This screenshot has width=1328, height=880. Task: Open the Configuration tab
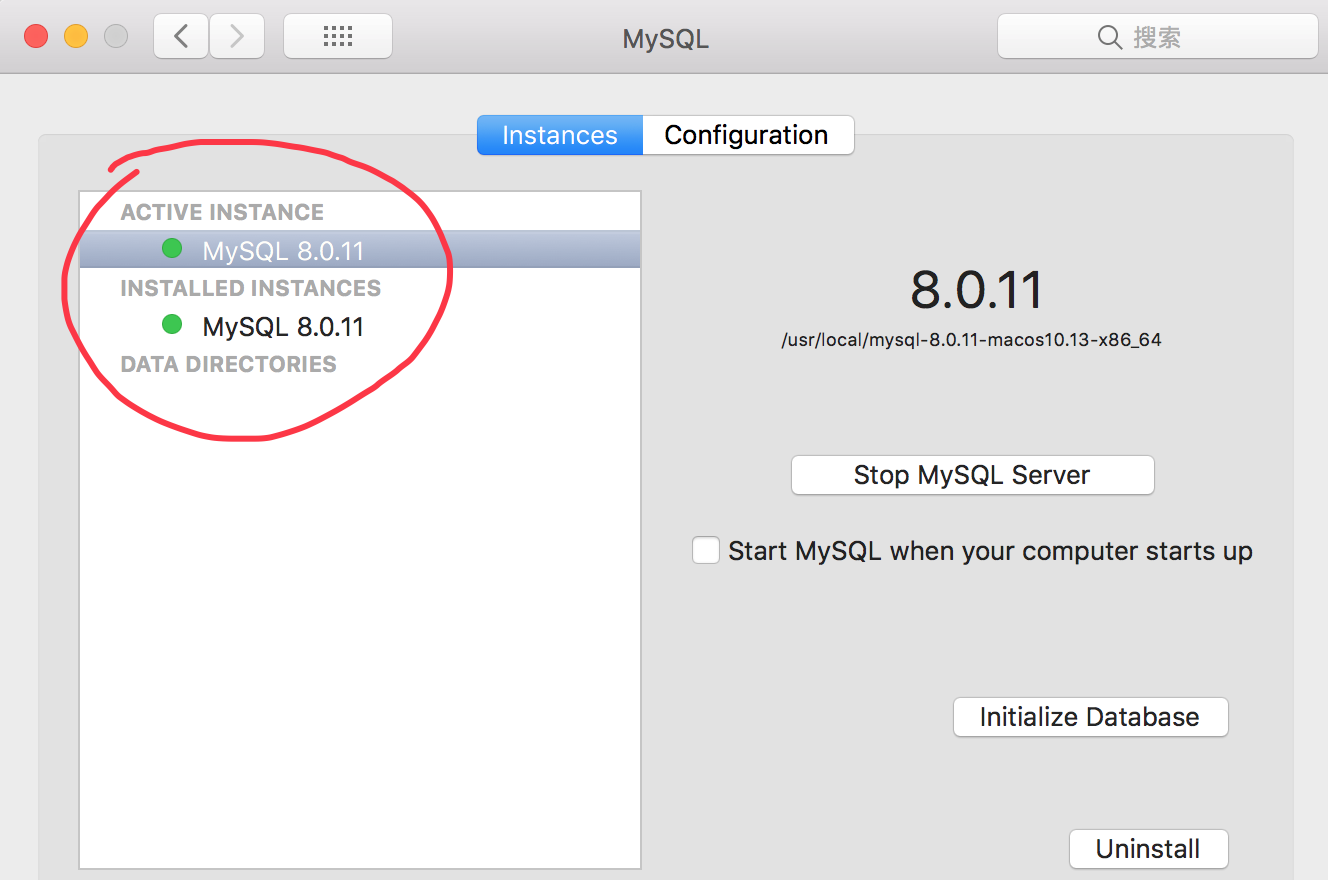coord(747,135)
